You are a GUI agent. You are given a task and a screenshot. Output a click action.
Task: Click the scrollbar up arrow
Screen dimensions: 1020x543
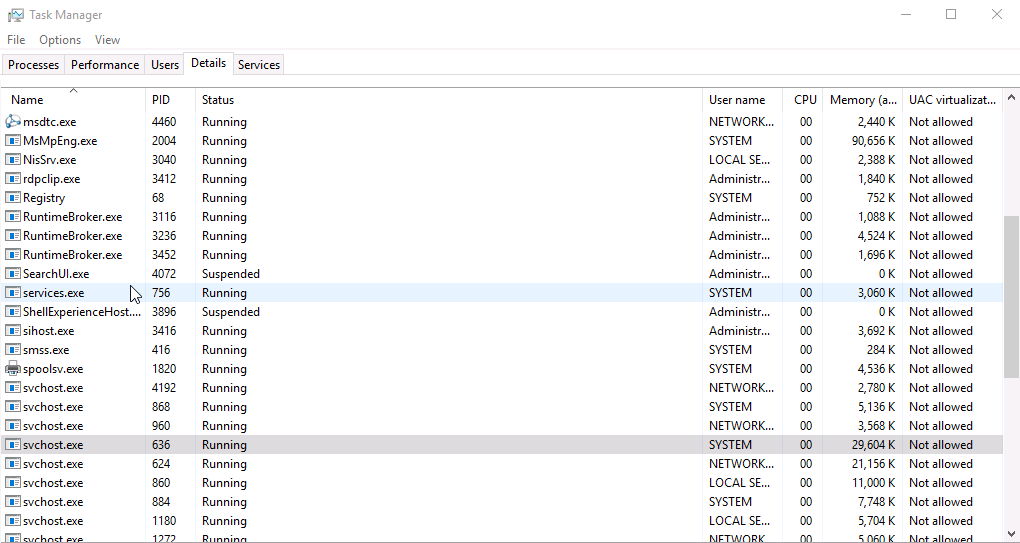[1011, 98]
